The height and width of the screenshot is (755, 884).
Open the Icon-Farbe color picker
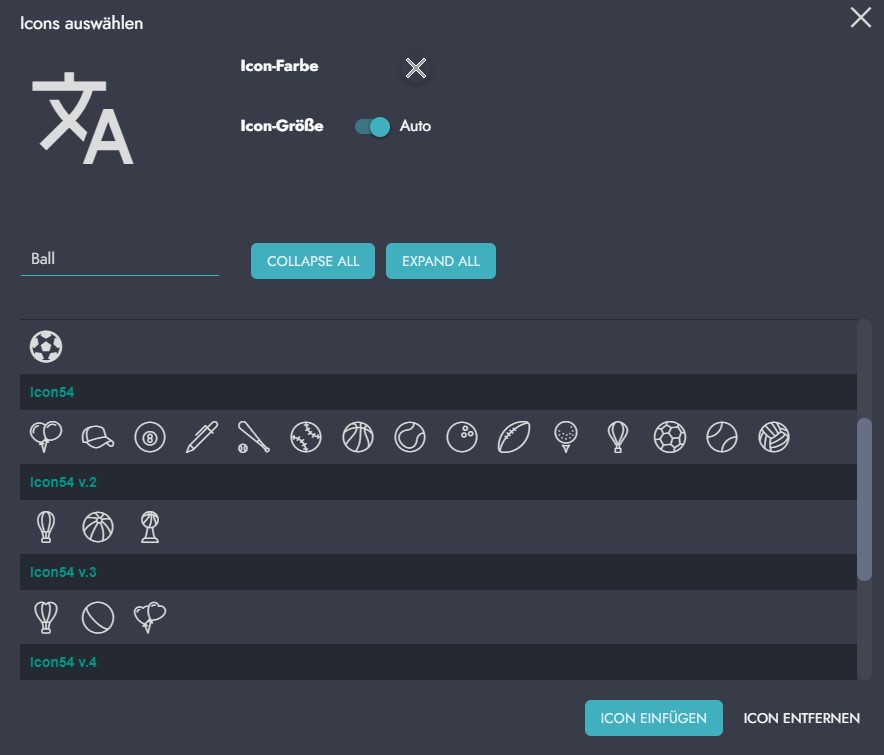(416, 68)
